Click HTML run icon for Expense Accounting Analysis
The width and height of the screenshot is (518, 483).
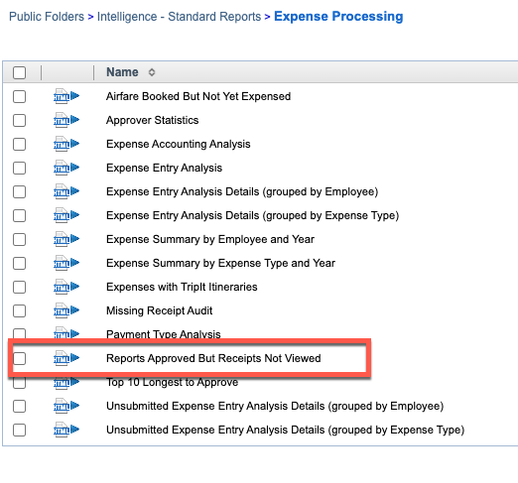[66, 144]
